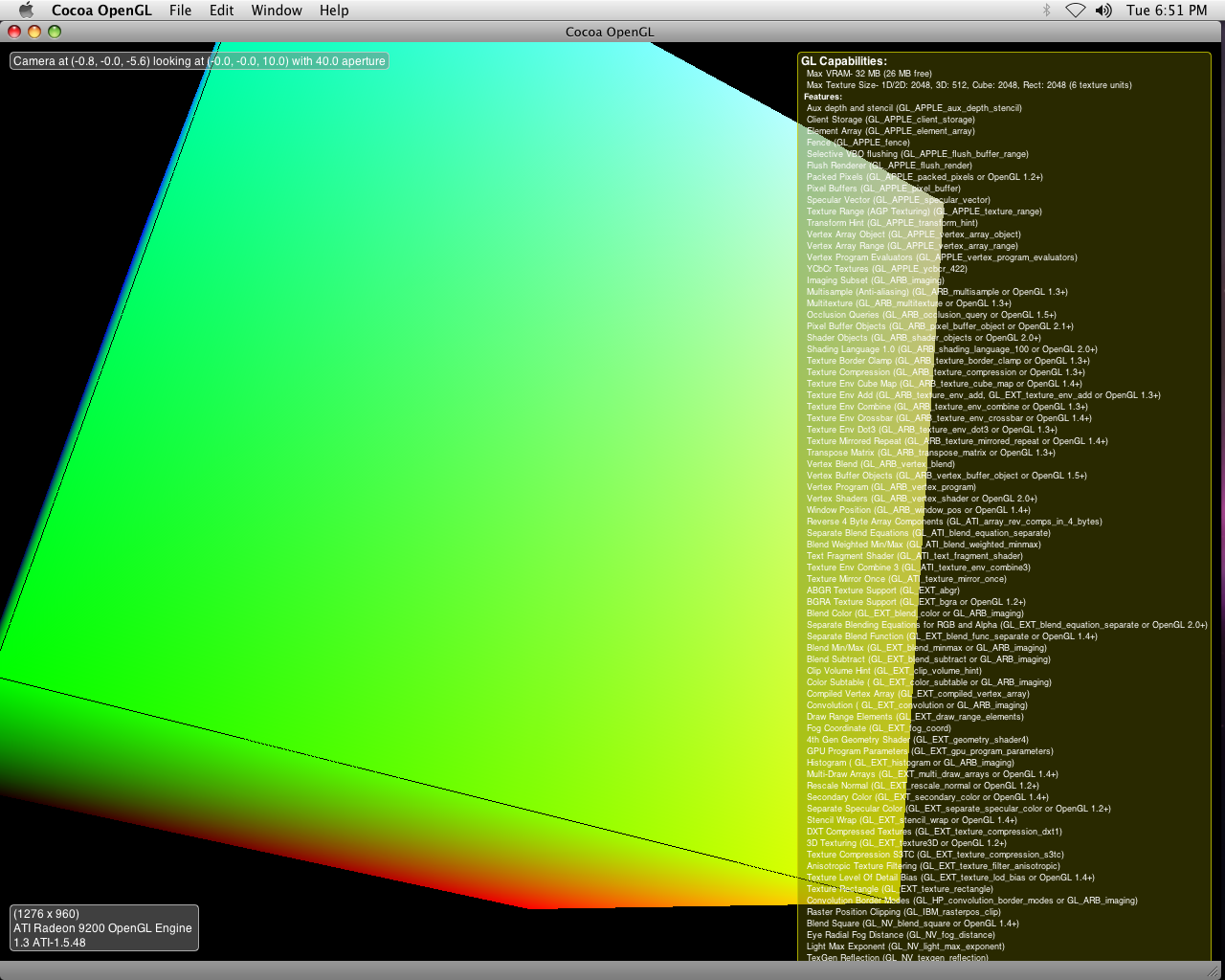Click "Element Array (GL_APPLE_element_array)"

890,131
